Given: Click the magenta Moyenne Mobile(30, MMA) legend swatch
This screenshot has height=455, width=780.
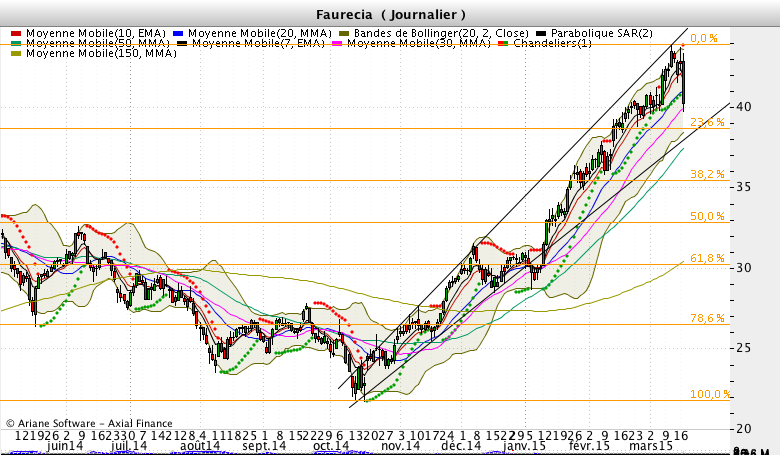Looking at the screenshot, I should pyautogui.click(x=337, y=44).
